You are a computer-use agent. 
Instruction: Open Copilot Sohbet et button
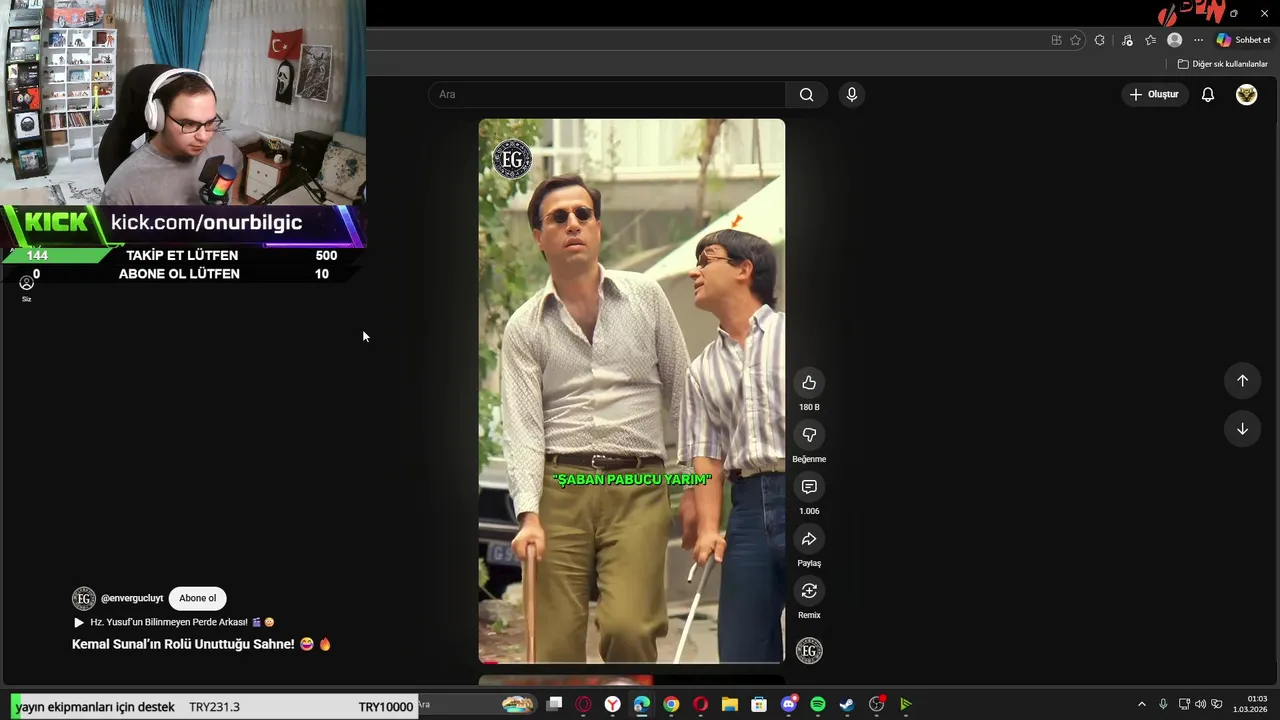[1243, 40]
